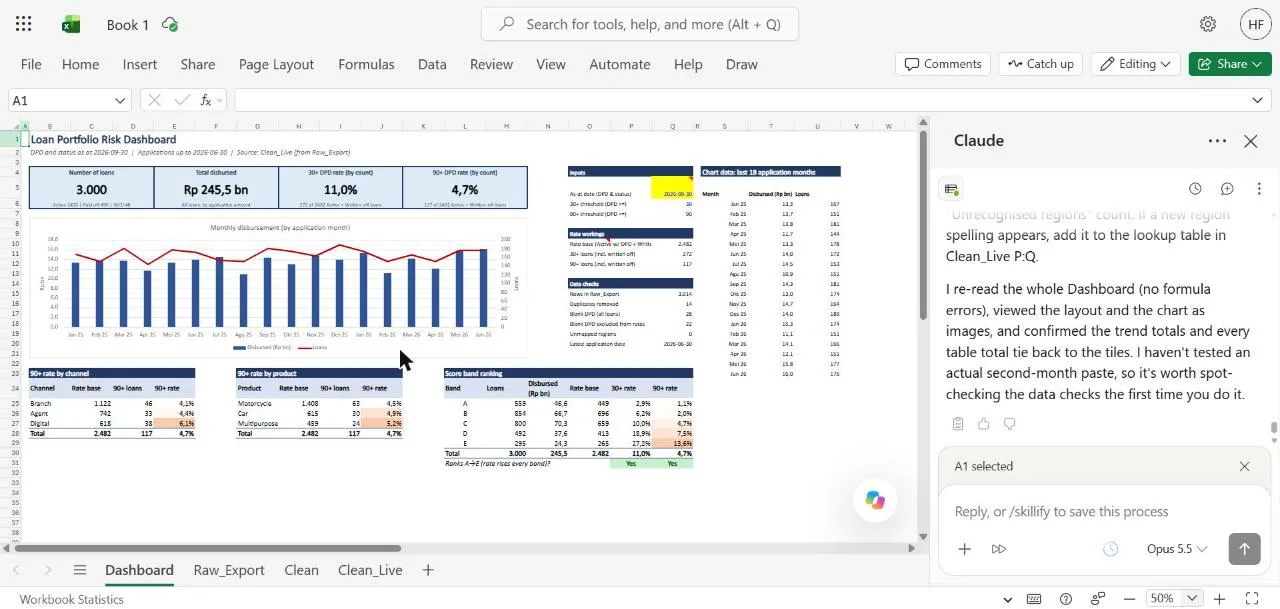Open the Settings gear
This screenshot has width=1280, height=609.
click(x=1208, y=24)
